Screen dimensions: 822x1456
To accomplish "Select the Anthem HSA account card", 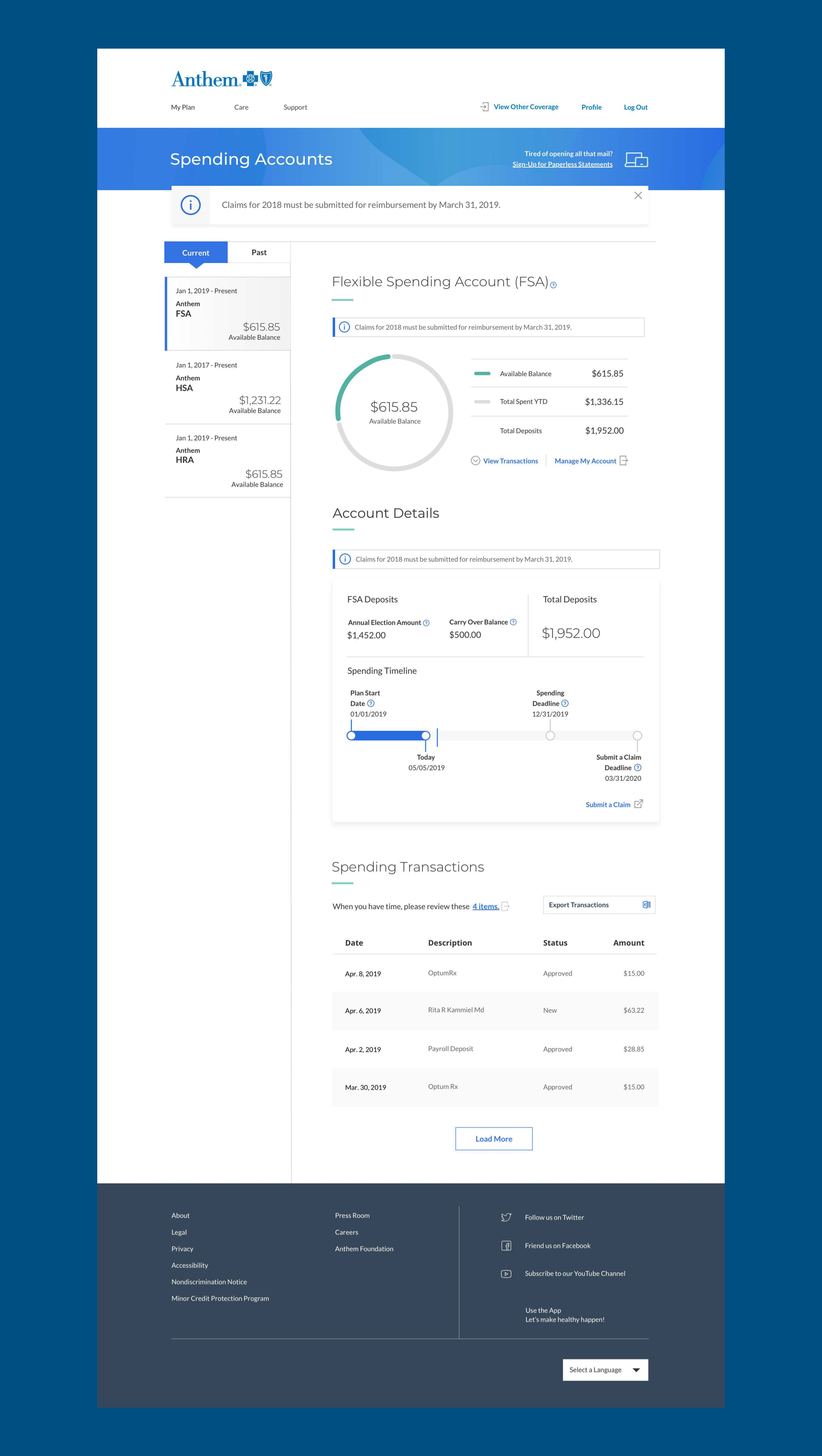I will click(x=228, y=387).
